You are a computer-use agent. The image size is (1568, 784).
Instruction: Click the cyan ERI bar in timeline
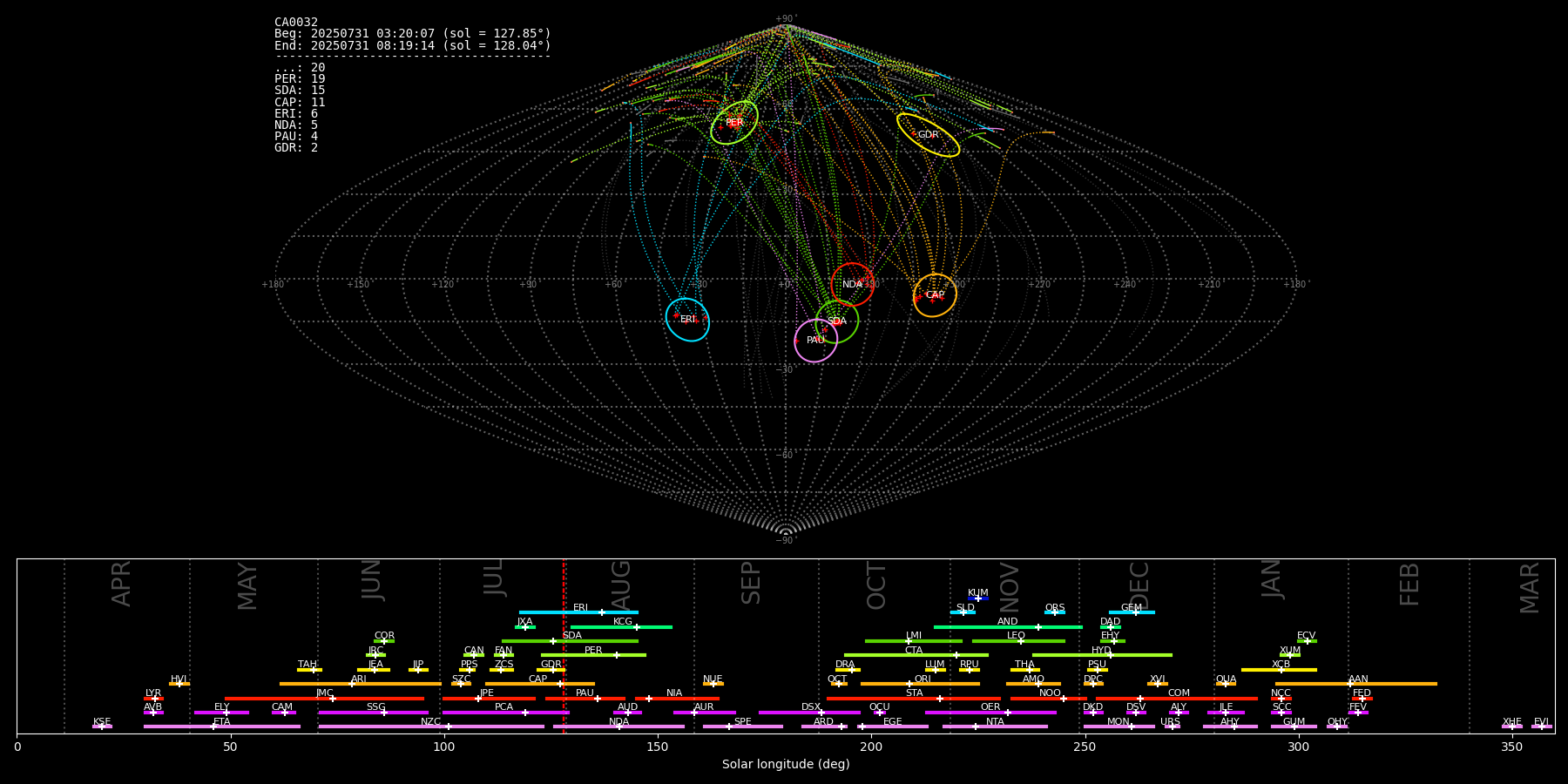pyautogui.click(x=578, y=612)
